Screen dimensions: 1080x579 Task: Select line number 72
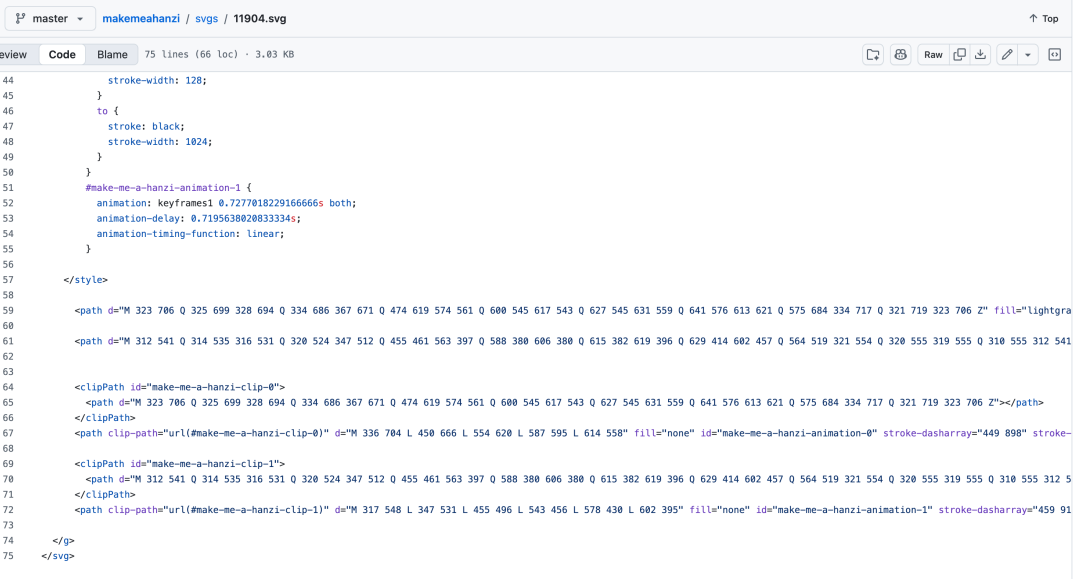[8, 509]
